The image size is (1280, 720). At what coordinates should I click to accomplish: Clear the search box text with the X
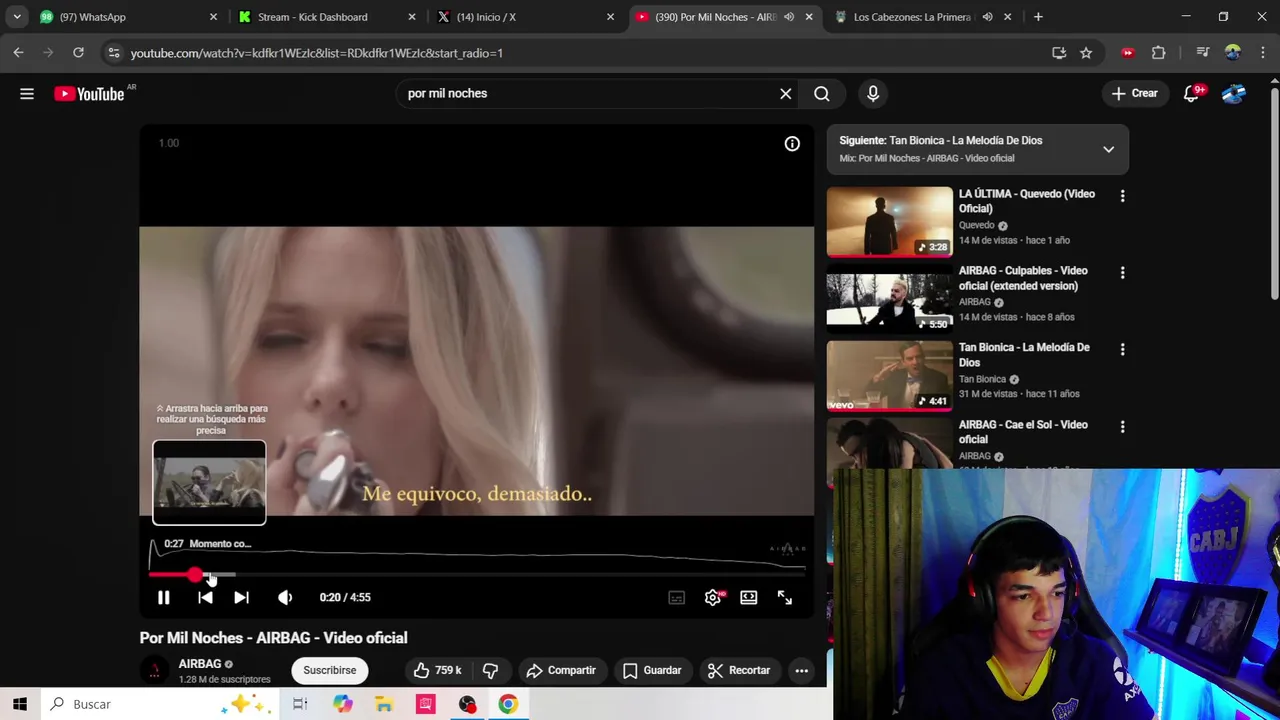(x=786, y=94)
